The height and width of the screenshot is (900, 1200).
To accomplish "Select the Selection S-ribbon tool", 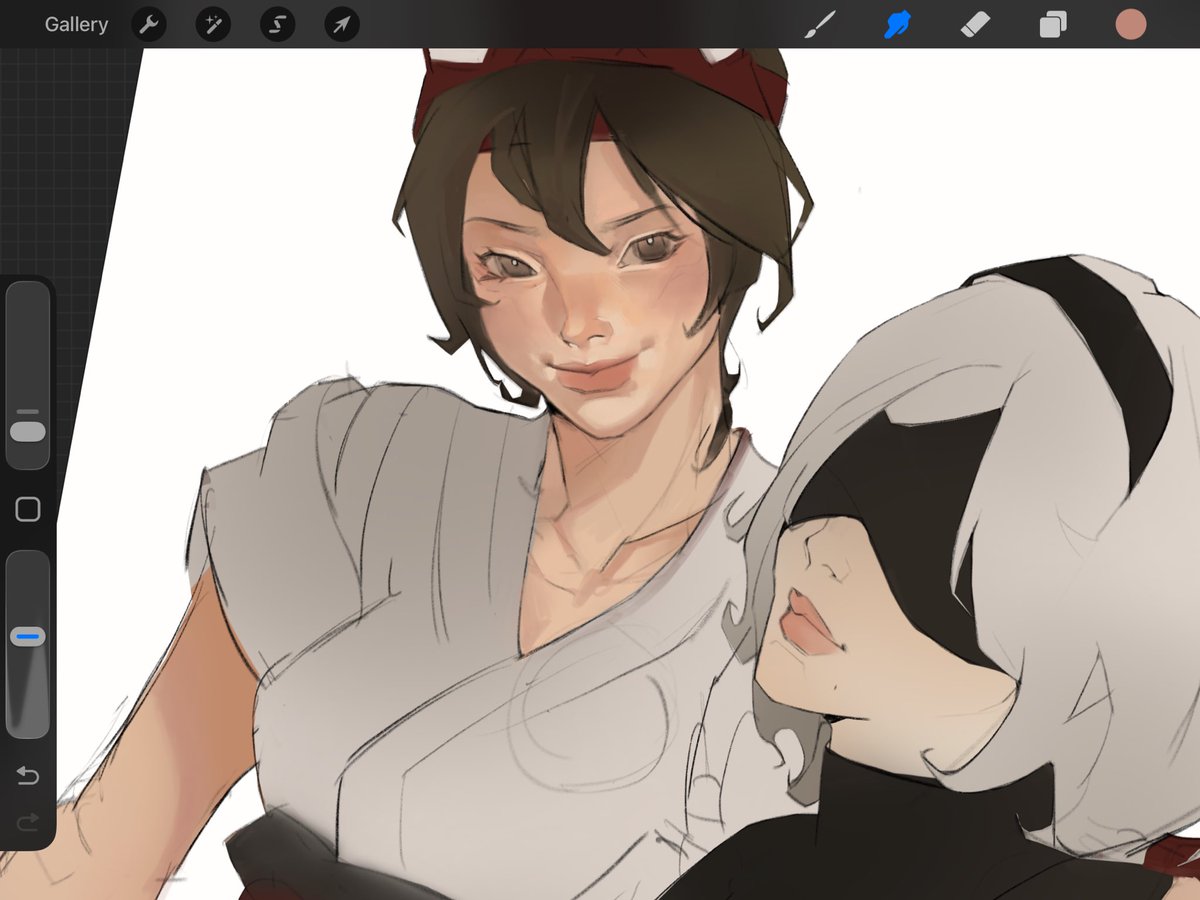I will [x=277, y=24].
